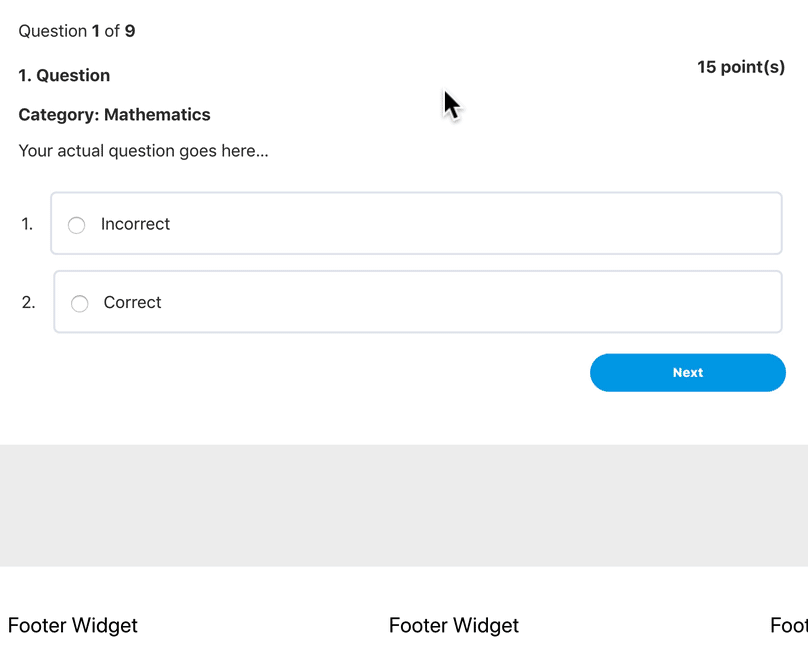The image size is (808, 672).
Task: Click the word "Category:" in bold label
Action: (58, 115)
